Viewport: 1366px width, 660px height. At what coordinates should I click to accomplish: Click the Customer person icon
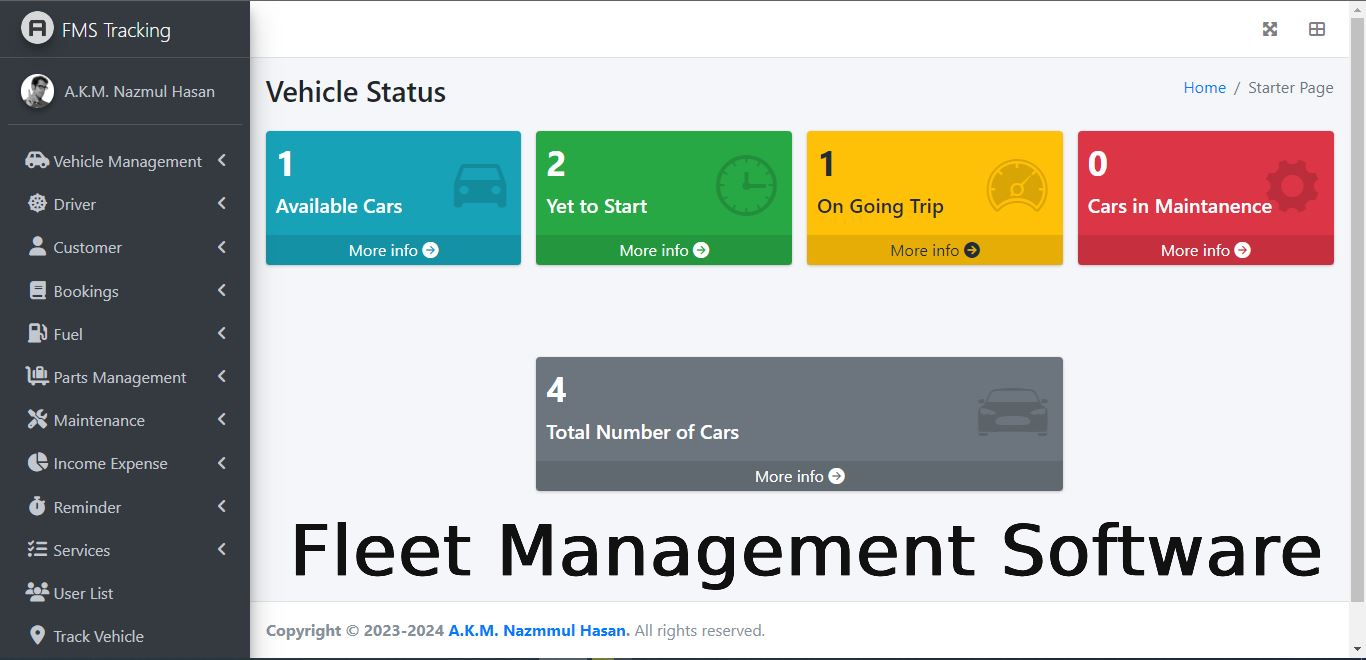click(x=37, y=247)
